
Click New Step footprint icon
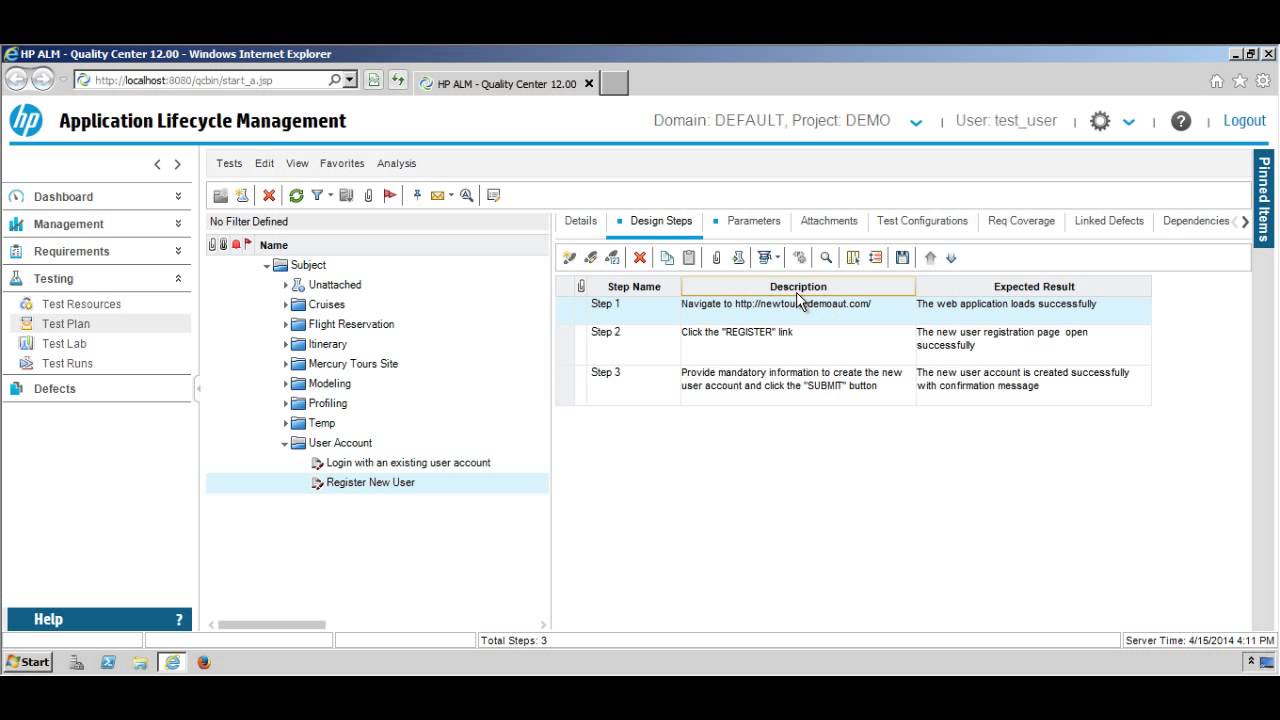[569, 258]
